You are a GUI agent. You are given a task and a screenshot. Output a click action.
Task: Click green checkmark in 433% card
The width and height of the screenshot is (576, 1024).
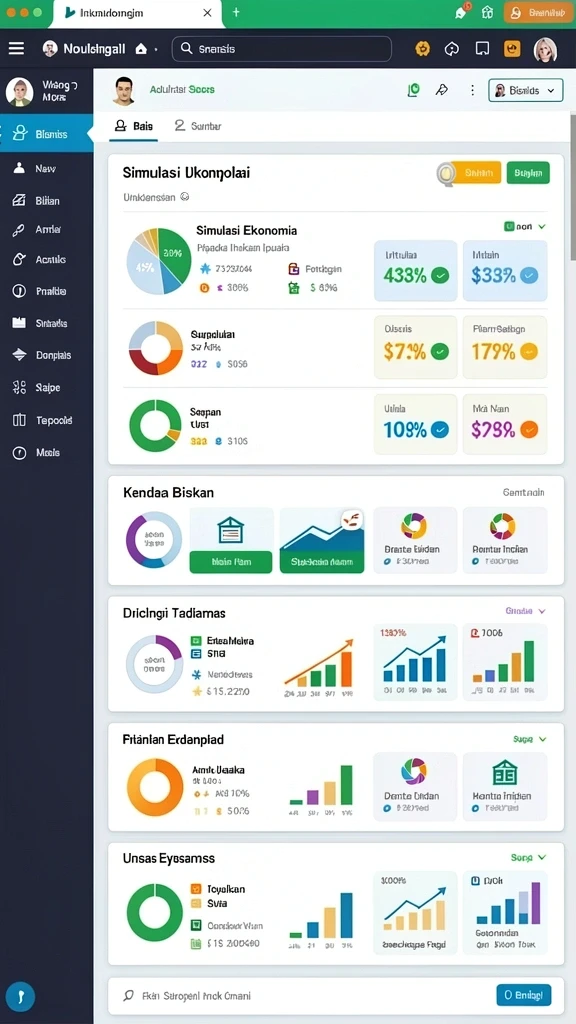pyautogui.click(x=441, y=276)
